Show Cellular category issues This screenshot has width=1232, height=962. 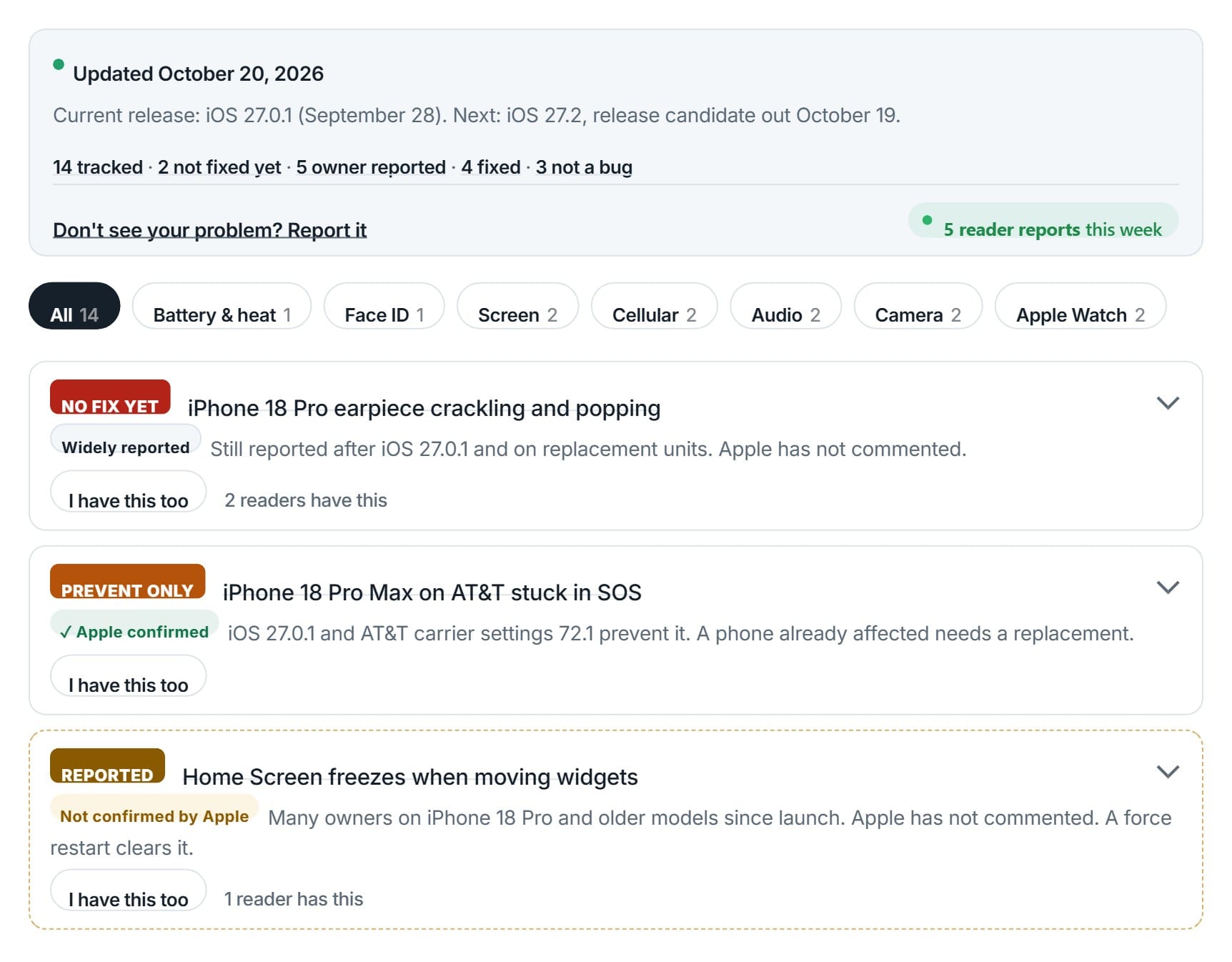click(654, 306)
